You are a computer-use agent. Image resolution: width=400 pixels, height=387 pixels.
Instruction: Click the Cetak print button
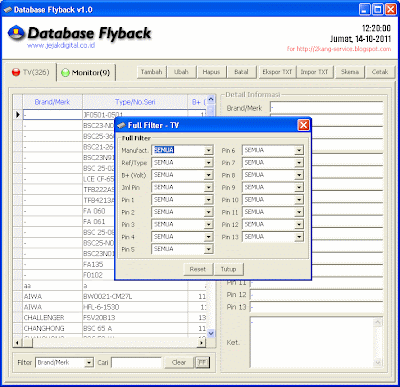380,72
